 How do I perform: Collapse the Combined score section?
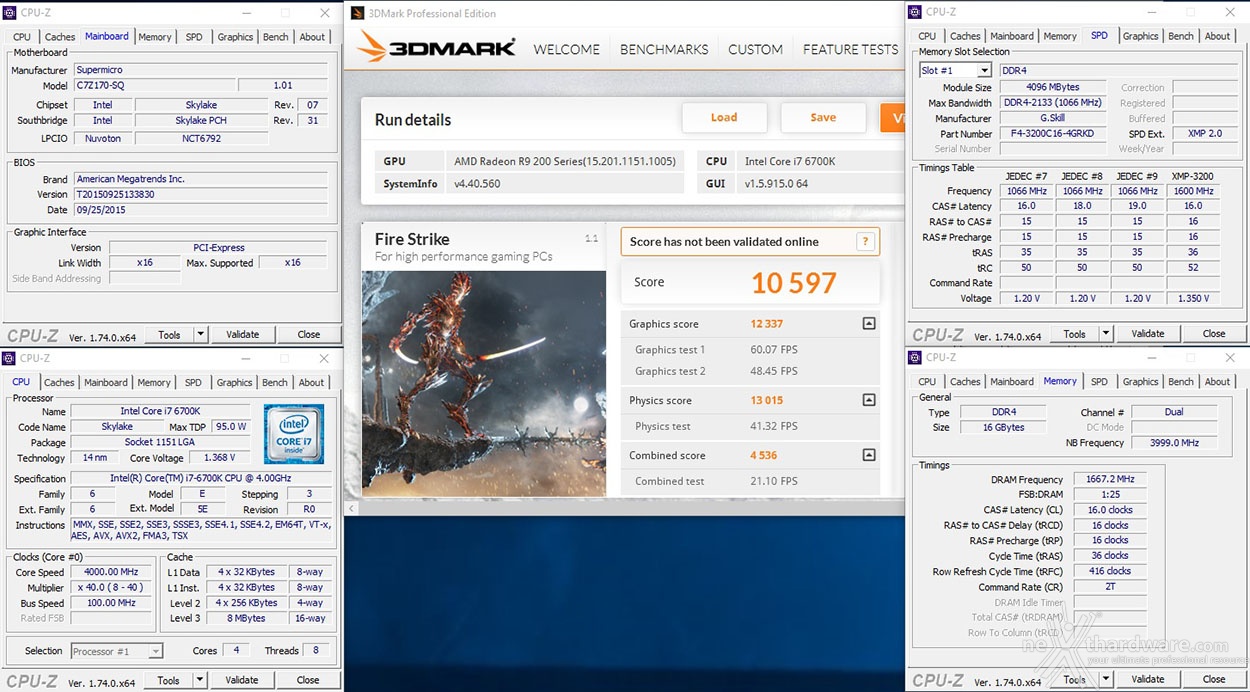click(869, 455)
